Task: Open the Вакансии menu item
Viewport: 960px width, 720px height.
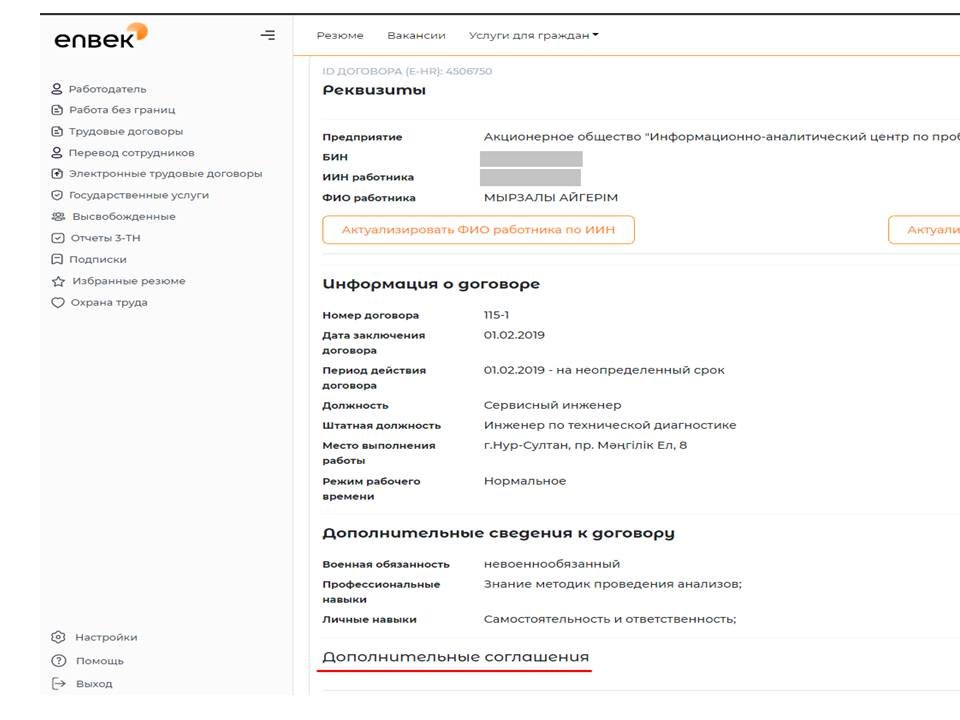Action: click(x=416, y=36)
